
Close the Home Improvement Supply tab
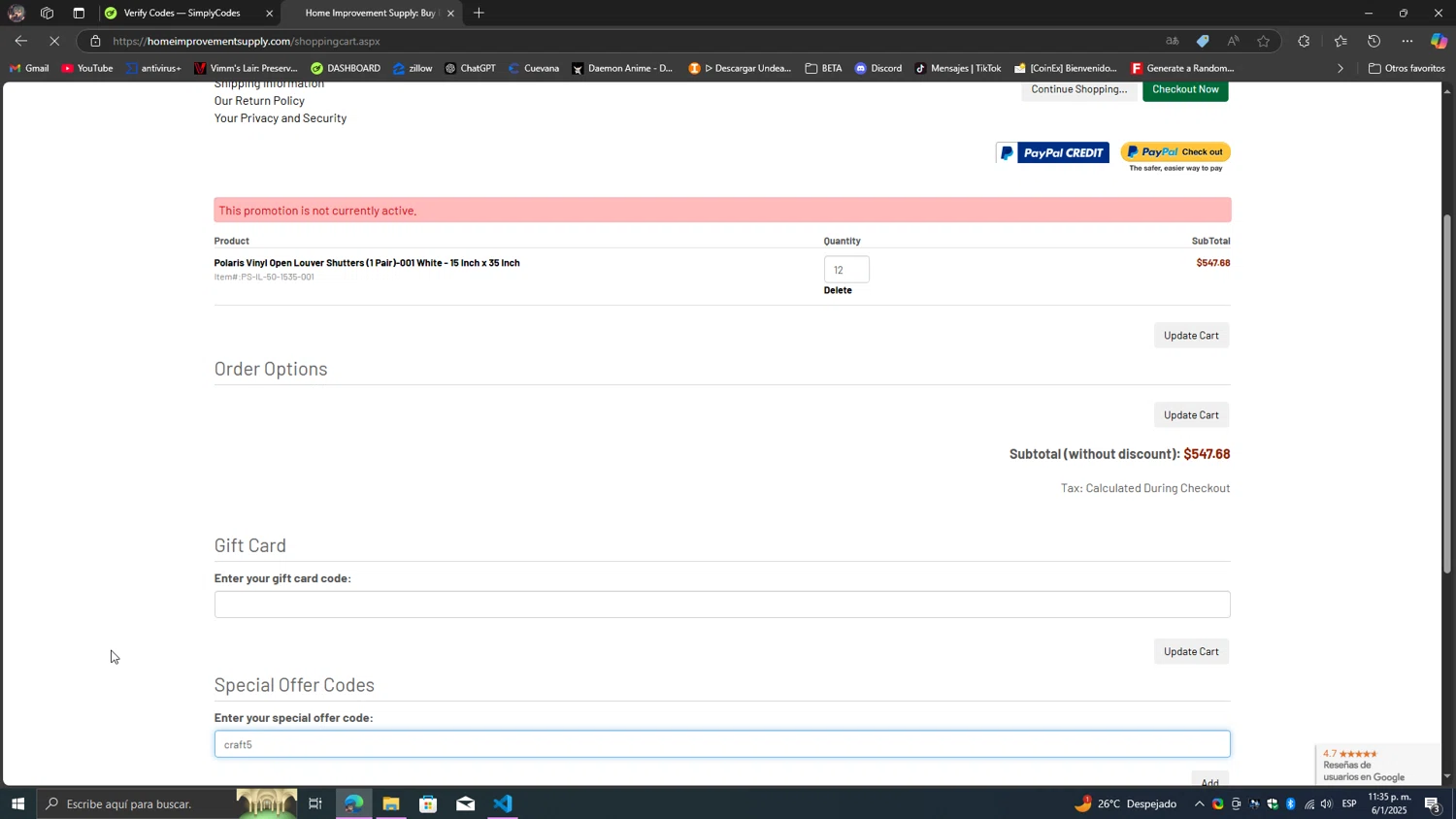450,14
